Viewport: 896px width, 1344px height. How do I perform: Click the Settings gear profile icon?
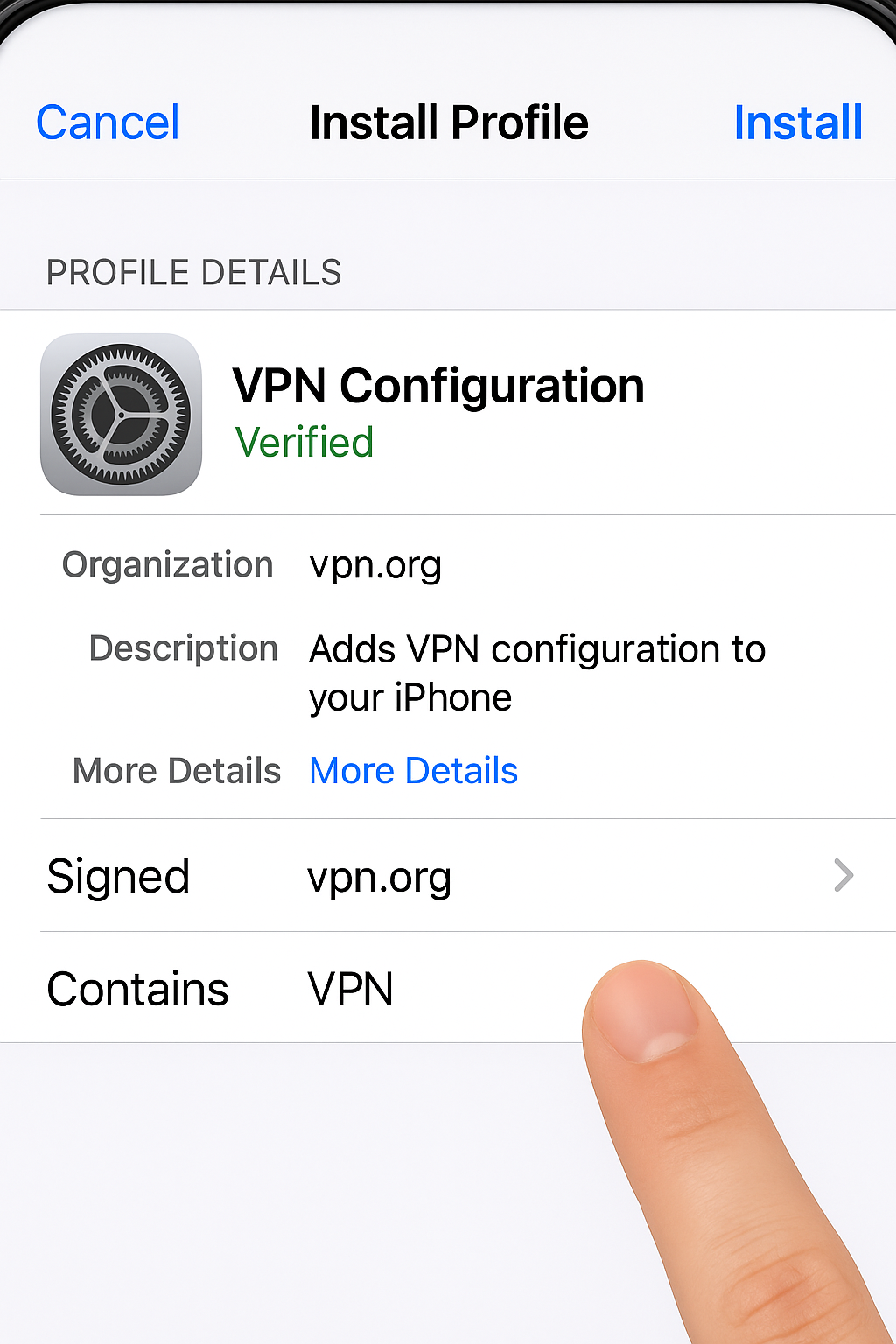click(x=121, y=414)
